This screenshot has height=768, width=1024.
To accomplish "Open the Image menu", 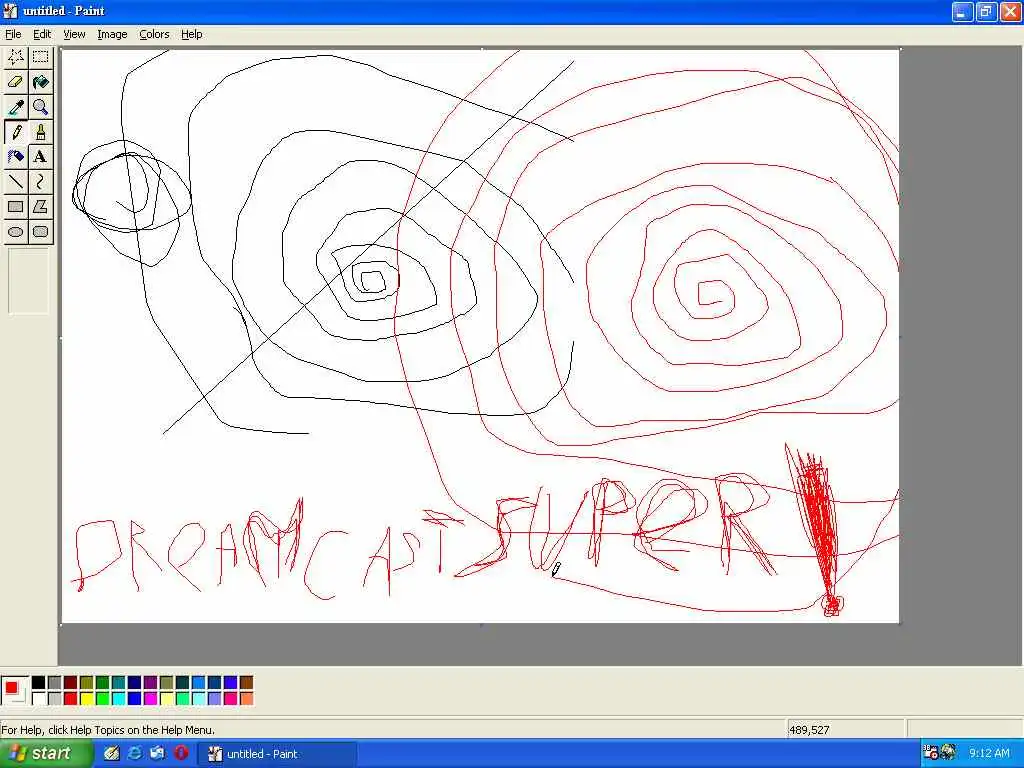I will pos(112,34).
